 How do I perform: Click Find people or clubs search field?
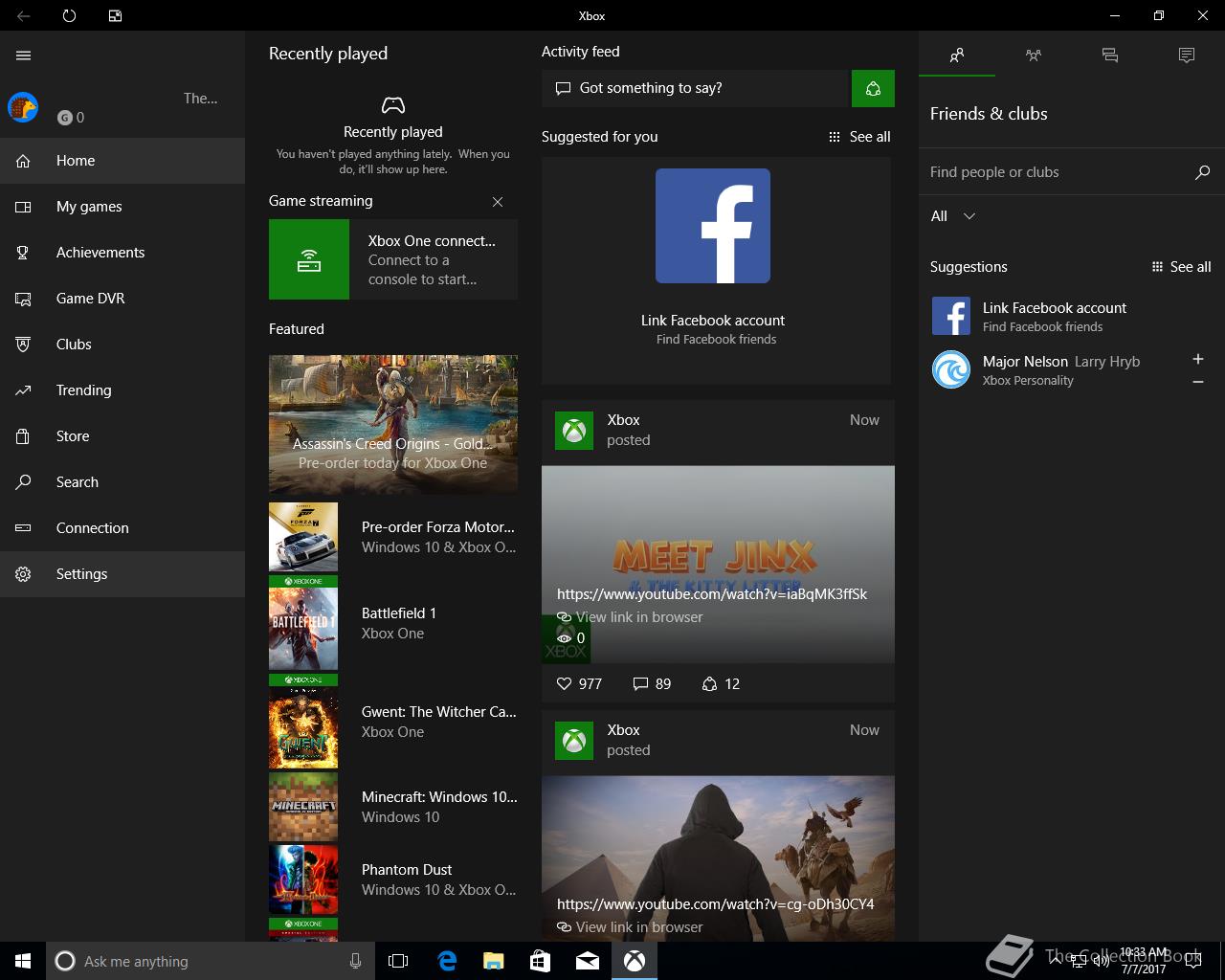pos(1053,172)
